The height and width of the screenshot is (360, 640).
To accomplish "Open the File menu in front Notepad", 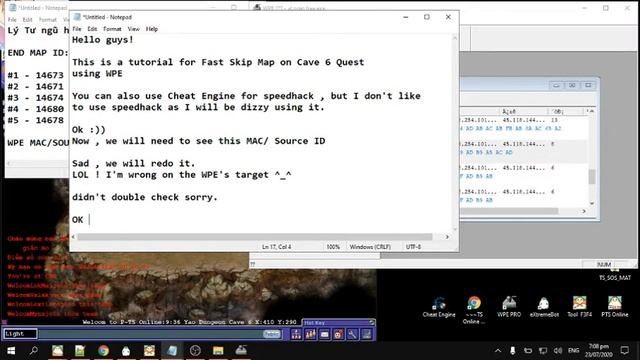I will click(x=77, y=29).
